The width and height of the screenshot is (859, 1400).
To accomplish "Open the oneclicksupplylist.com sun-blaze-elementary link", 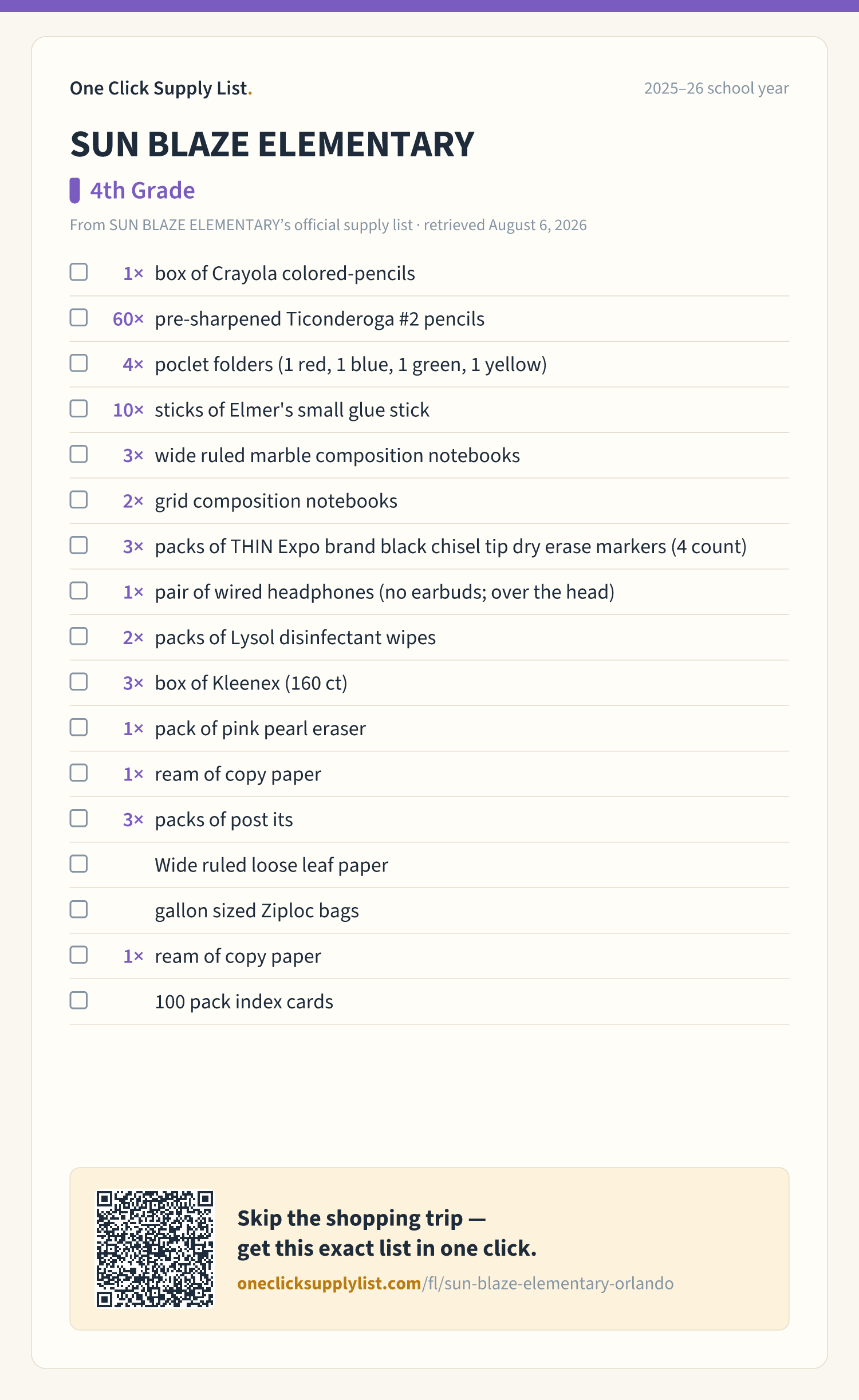I will 455,1284.
